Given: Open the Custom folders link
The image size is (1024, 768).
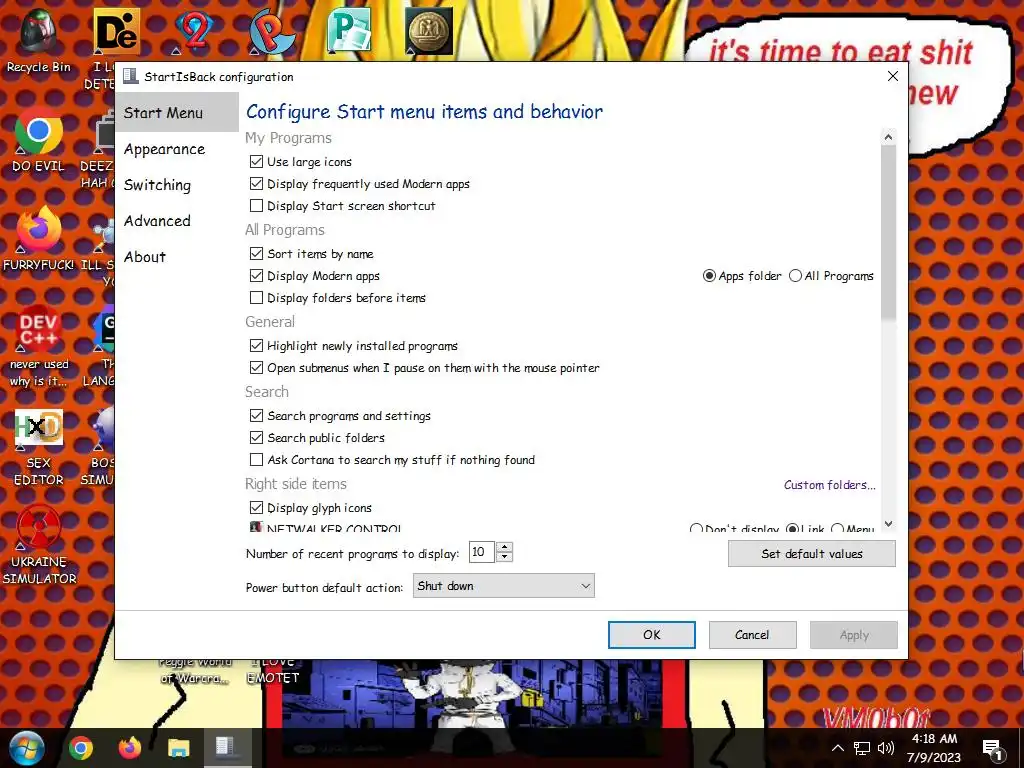Looking at the screenshot, I should pos(829,485).
